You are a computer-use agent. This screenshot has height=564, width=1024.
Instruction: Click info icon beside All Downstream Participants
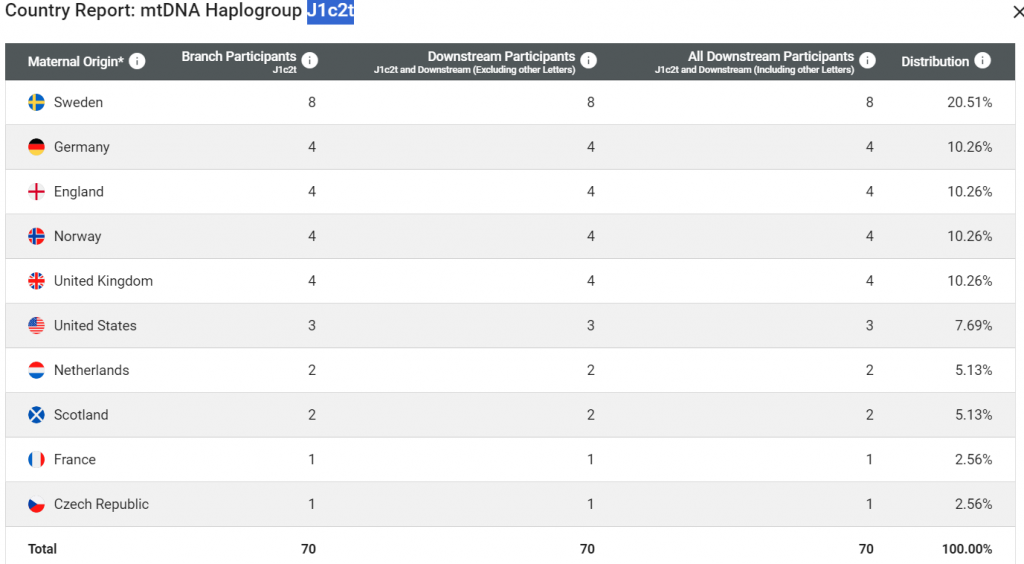tap(868, 61)
